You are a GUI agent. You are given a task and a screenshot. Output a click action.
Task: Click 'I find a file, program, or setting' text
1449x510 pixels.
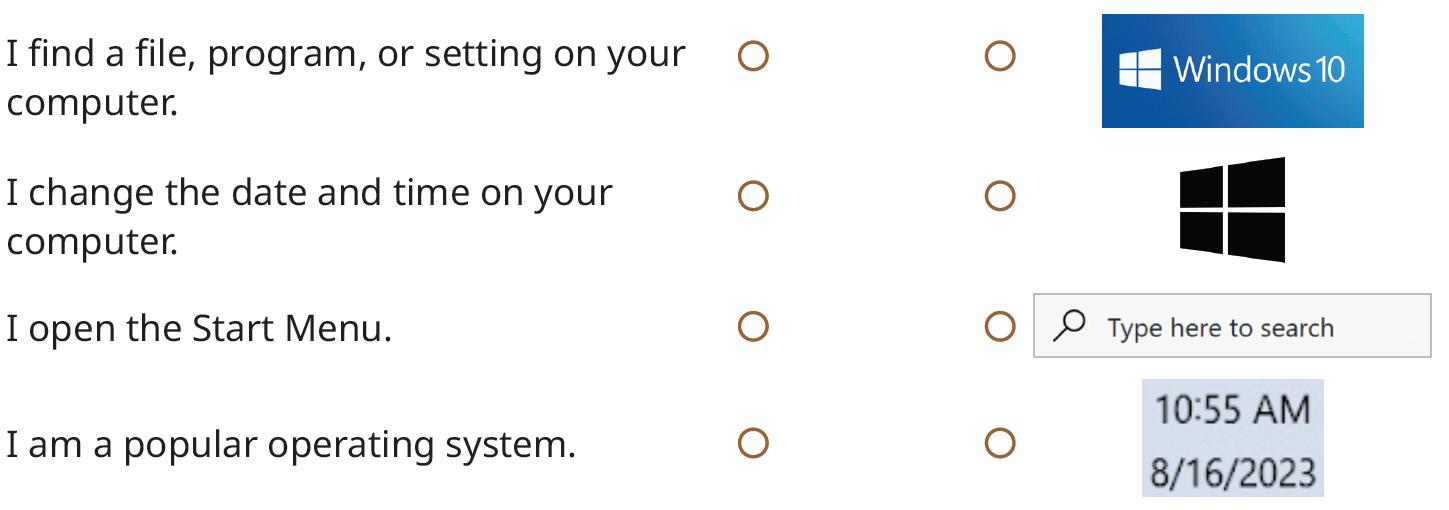[346, 54]
